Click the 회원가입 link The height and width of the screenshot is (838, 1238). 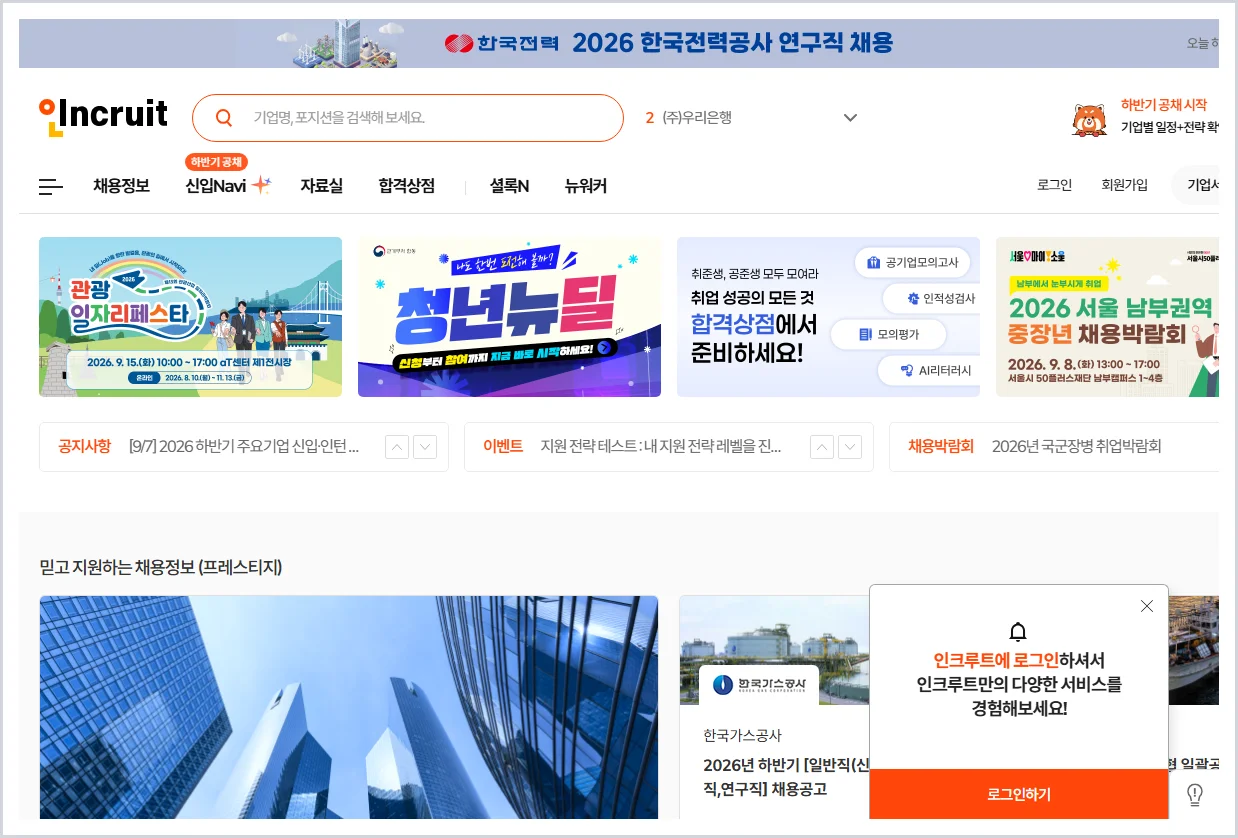[x=1124, y=185]
